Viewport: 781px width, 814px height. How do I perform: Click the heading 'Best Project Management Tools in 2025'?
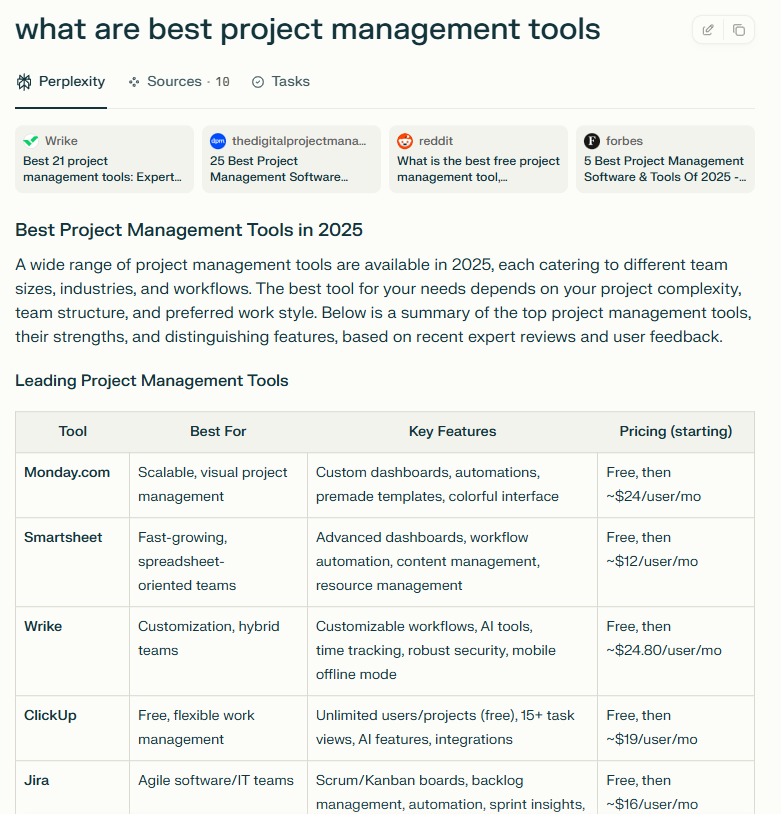(188, 229)
